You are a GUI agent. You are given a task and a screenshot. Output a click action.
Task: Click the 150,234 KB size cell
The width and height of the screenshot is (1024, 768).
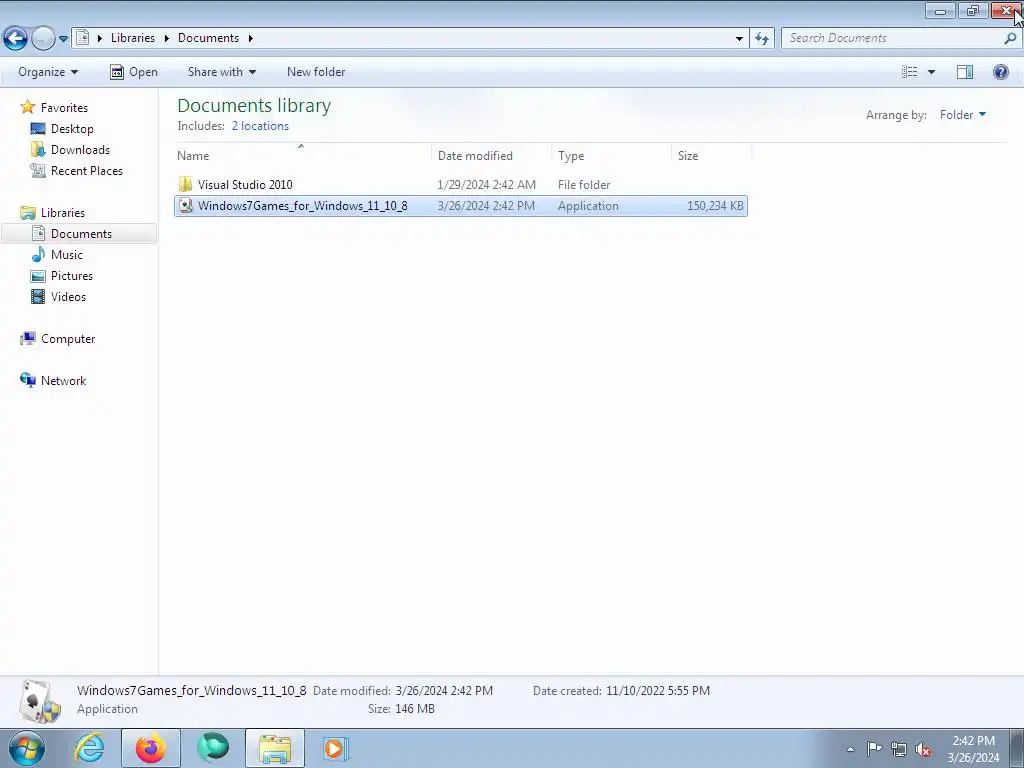click(715, 206)
